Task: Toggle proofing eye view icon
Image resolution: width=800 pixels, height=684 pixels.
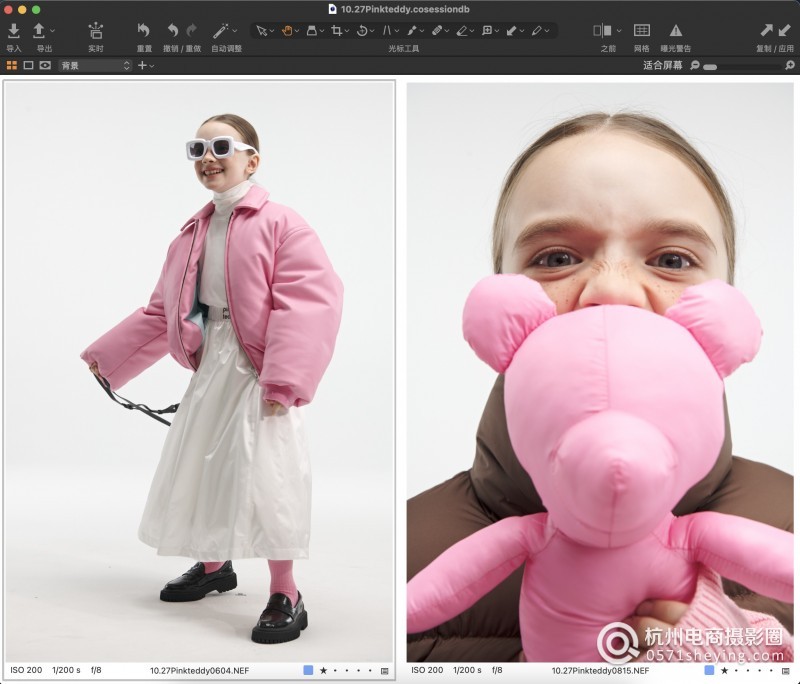Action: click(45, 65)
